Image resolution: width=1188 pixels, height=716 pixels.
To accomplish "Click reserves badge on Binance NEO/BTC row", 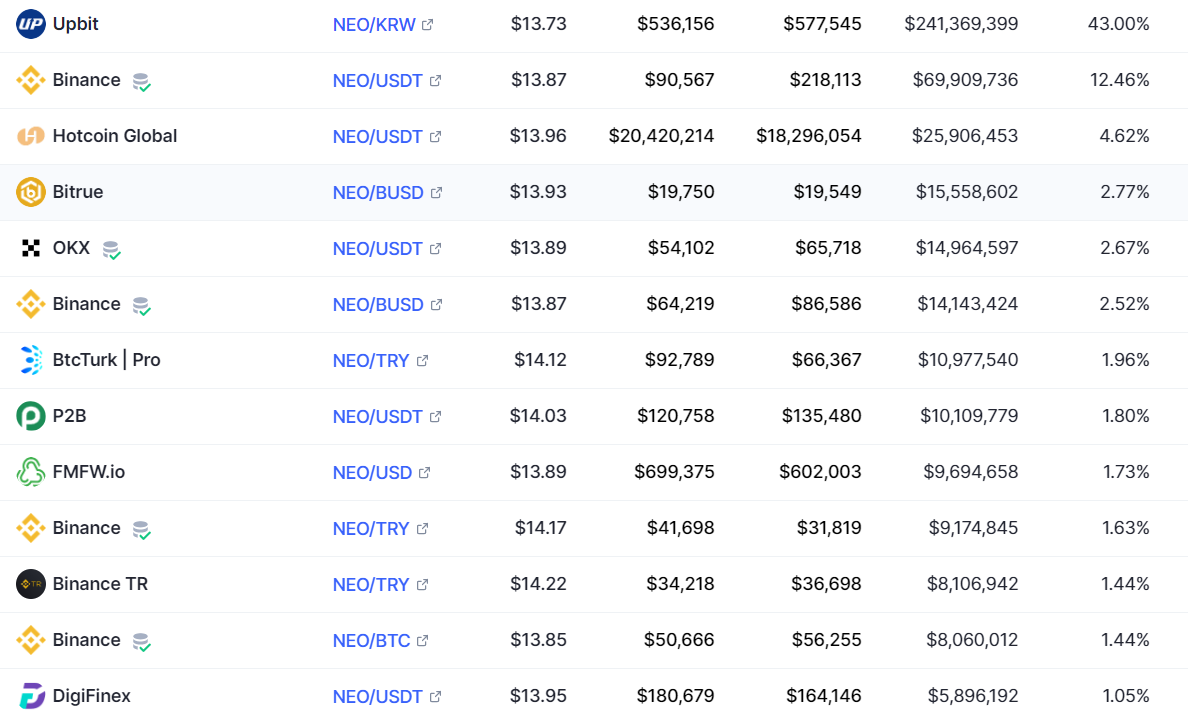I will (142, 642).
